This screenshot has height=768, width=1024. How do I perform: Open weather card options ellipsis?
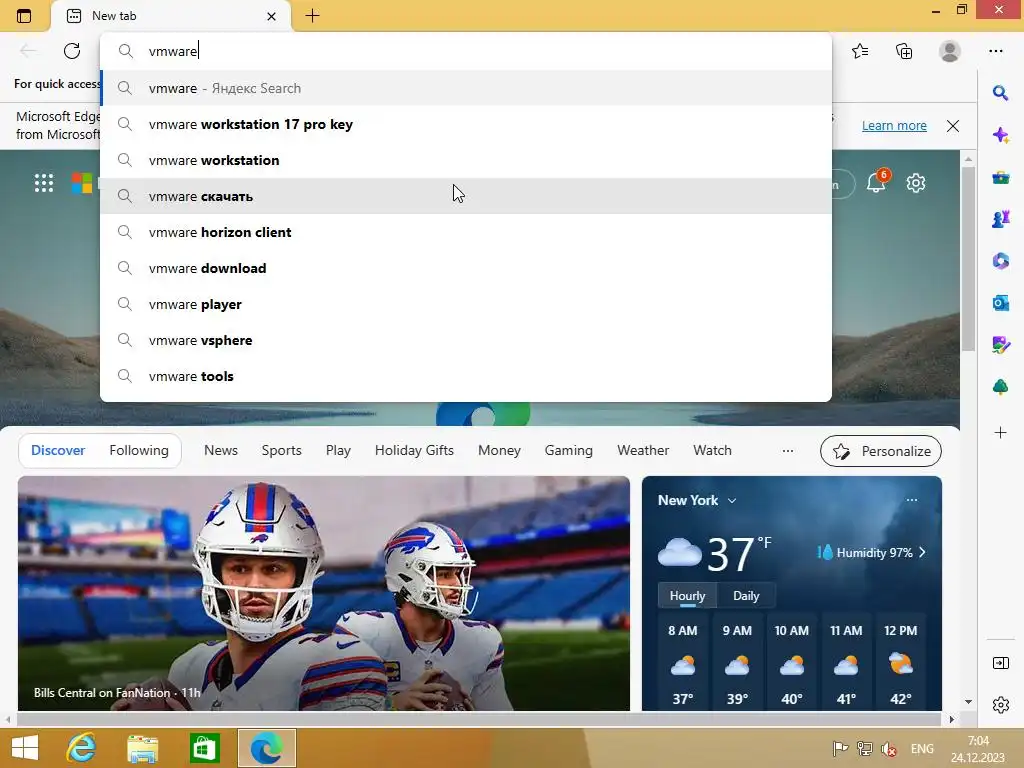tap(912, 500)
